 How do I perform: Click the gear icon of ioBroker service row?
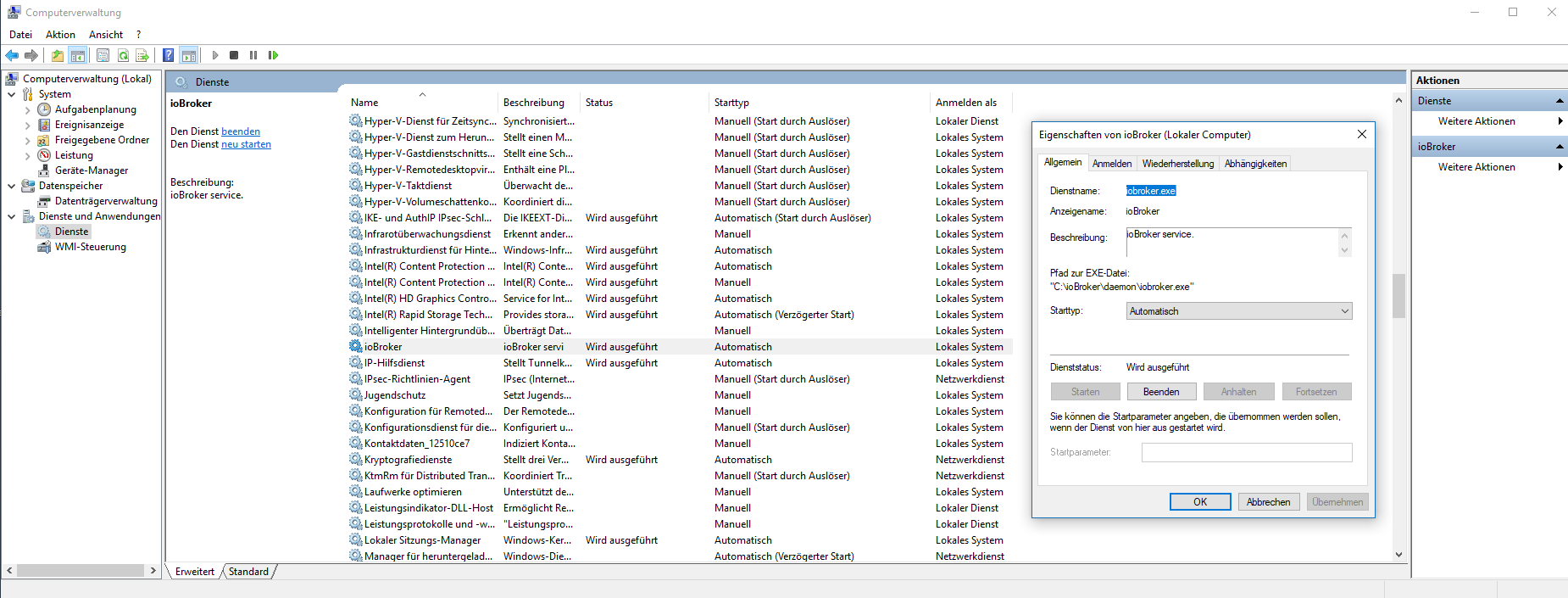click(356, 346)
